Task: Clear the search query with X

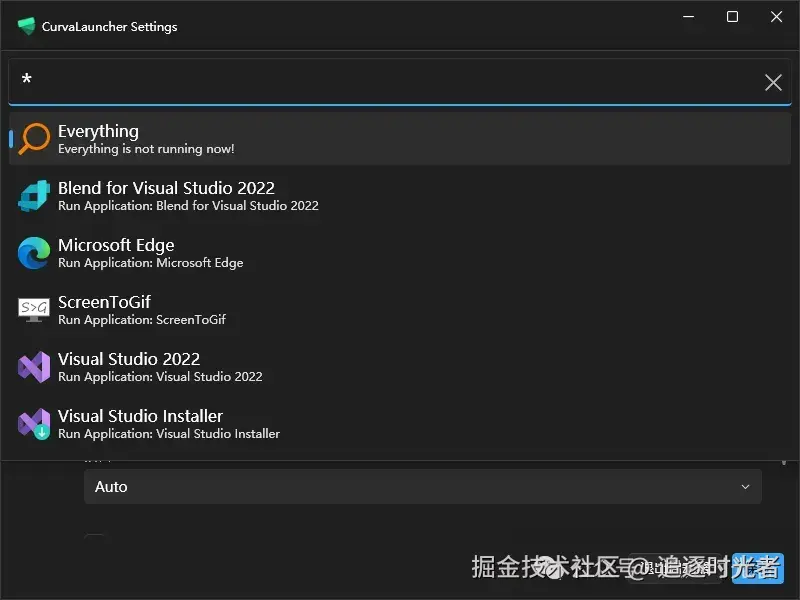Action: [773, 82]
